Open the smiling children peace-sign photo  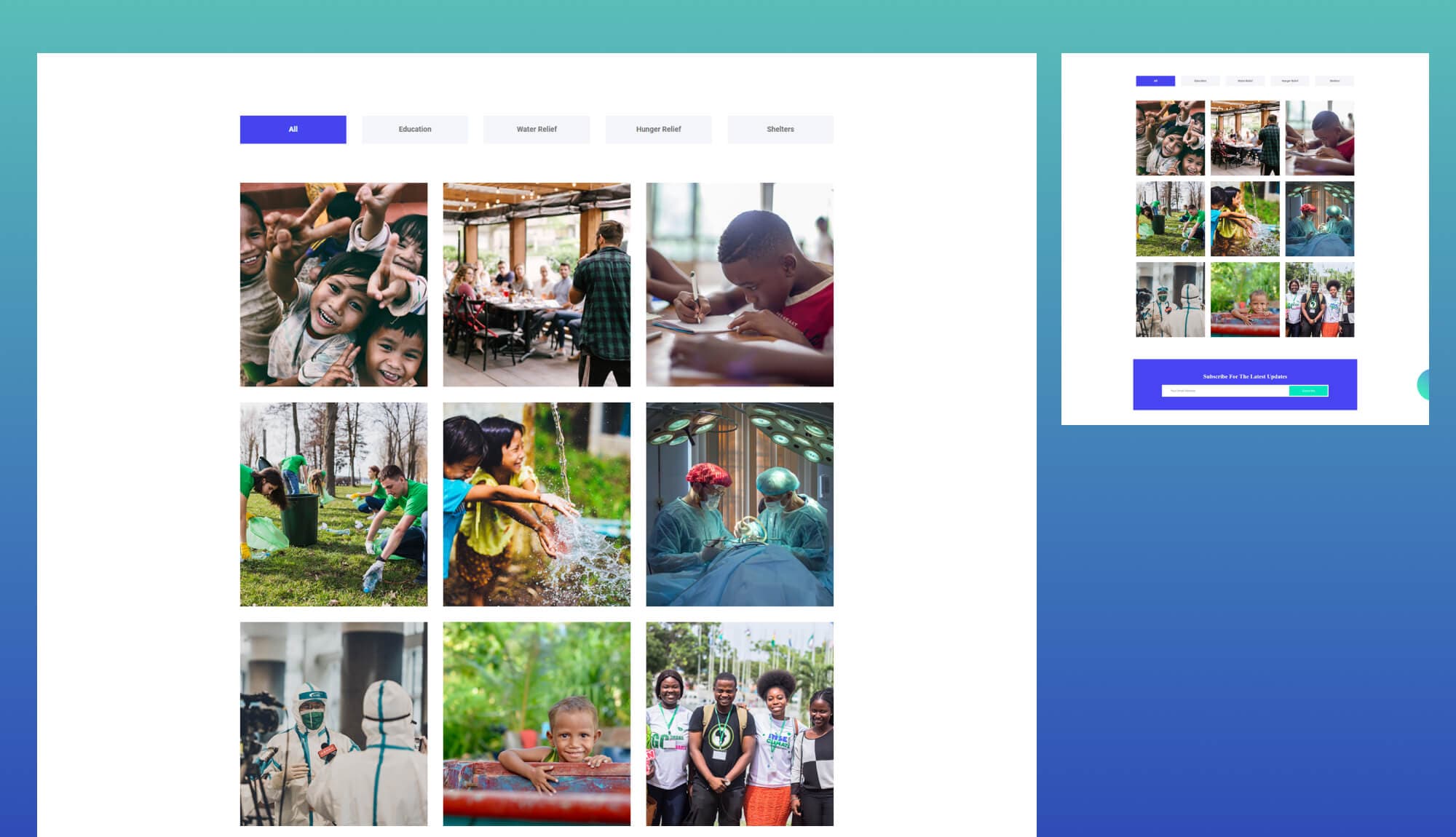333,285
